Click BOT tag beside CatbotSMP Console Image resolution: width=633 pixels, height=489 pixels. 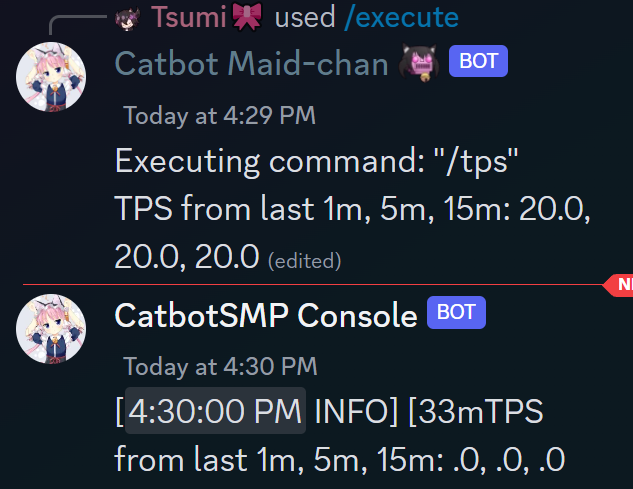456,314
